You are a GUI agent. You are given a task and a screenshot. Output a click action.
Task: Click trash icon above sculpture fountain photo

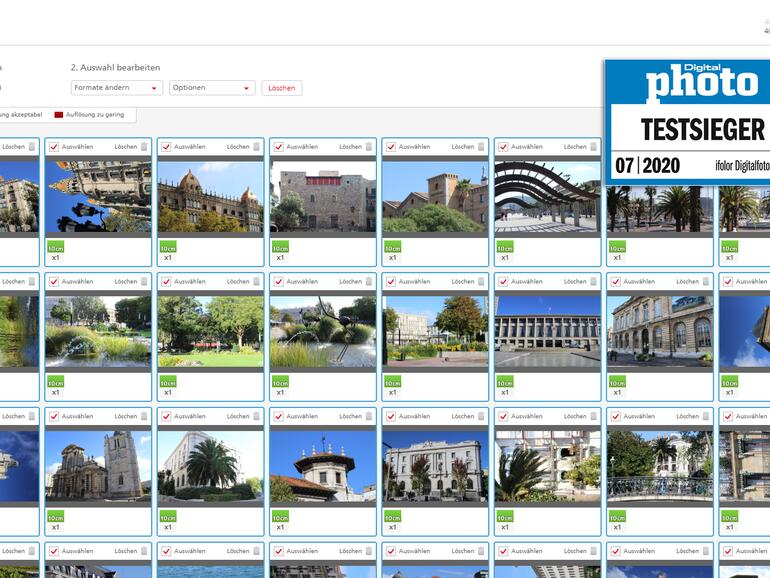(368, 282)
